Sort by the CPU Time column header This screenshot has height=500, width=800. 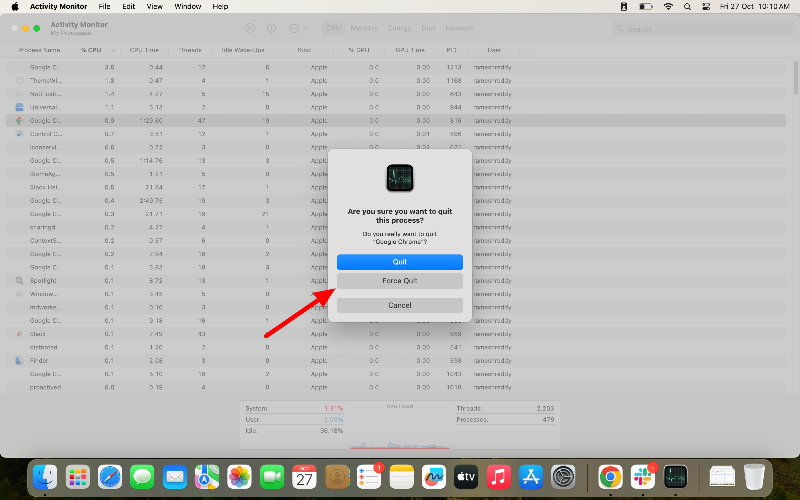144,50
